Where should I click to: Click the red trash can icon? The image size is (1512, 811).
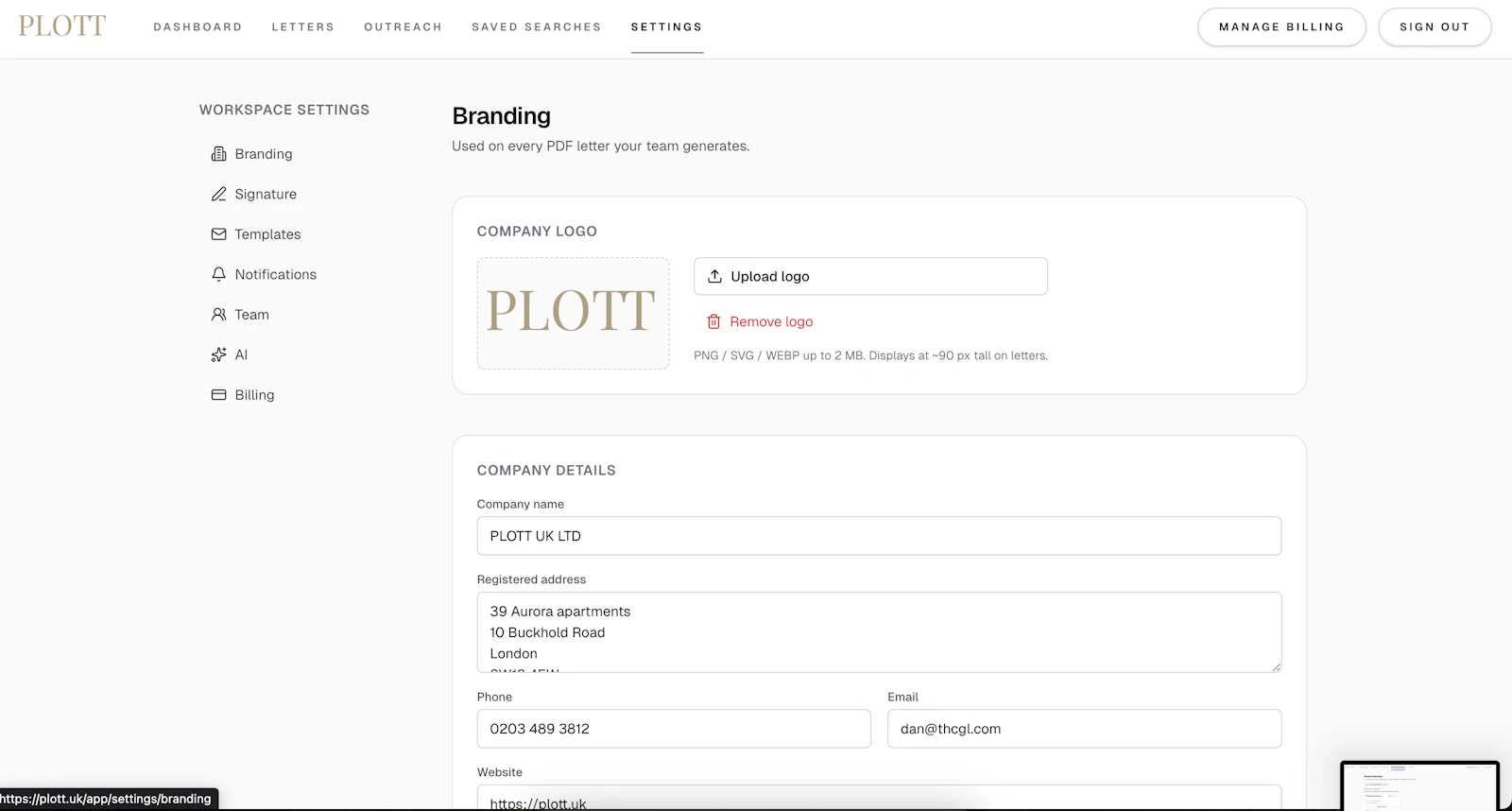[x=713, y=321]
